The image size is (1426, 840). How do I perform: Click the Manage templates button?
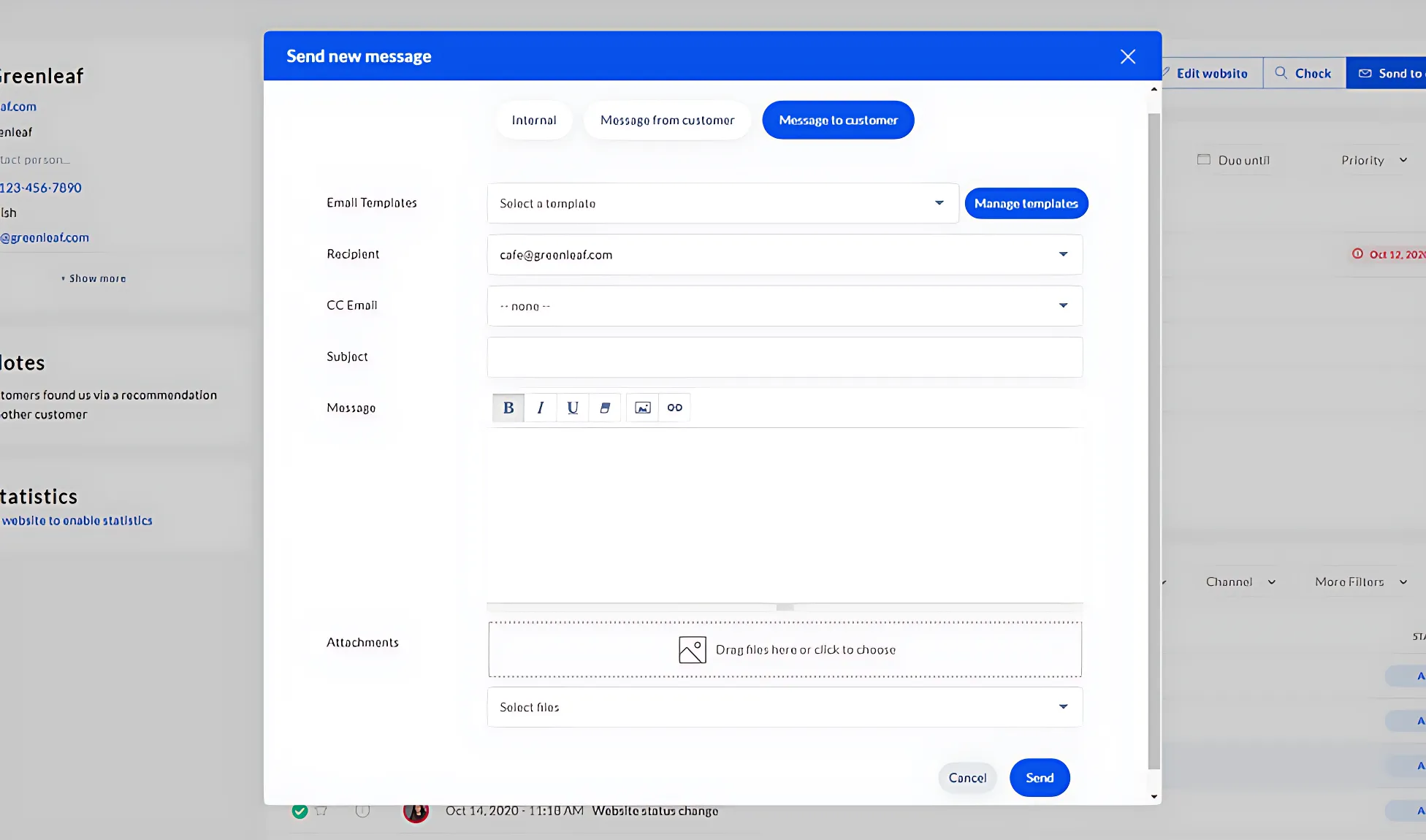[x=1026, y=203]
